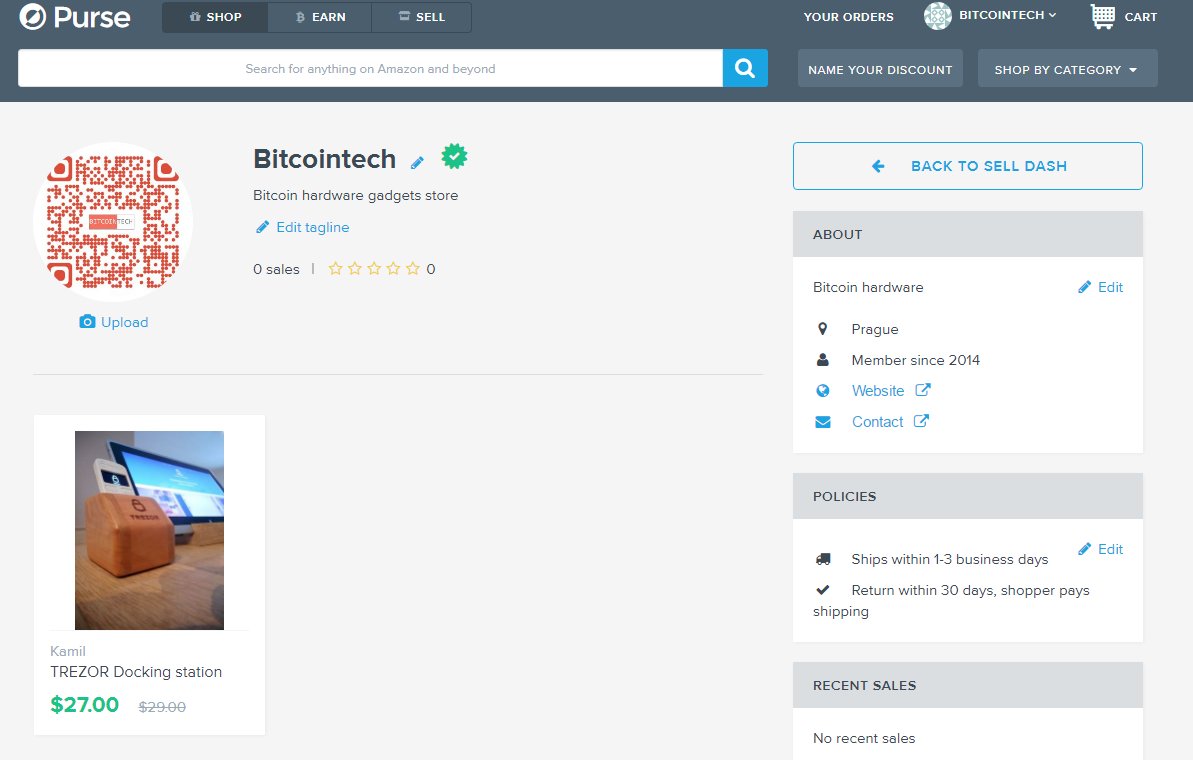Click the Kamil seller name
Viewport: 1193px width, 760px height.
coord(68,651)
